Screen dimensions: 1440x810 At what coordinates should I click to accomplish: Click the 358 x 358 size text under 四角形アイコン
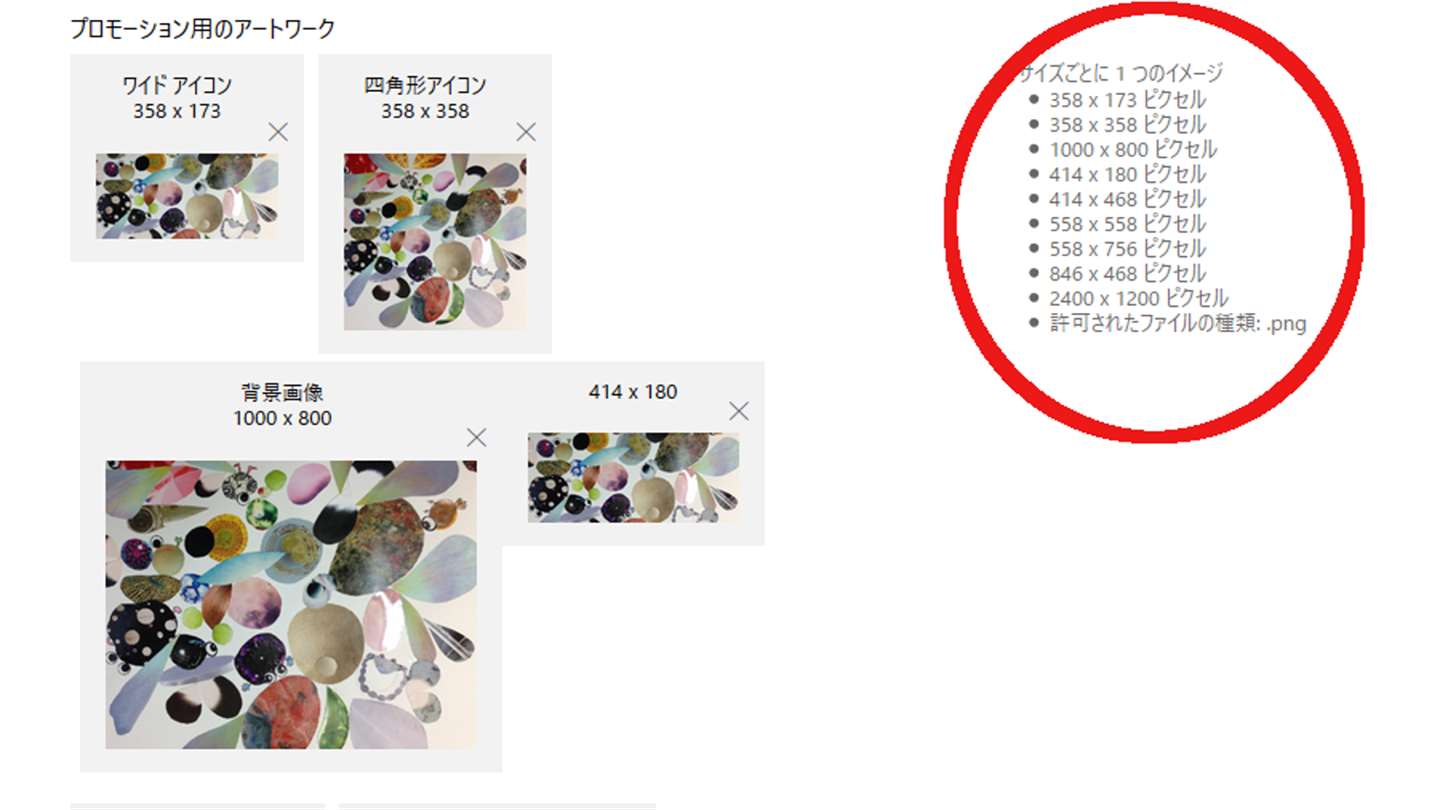[x=425, y=111]
